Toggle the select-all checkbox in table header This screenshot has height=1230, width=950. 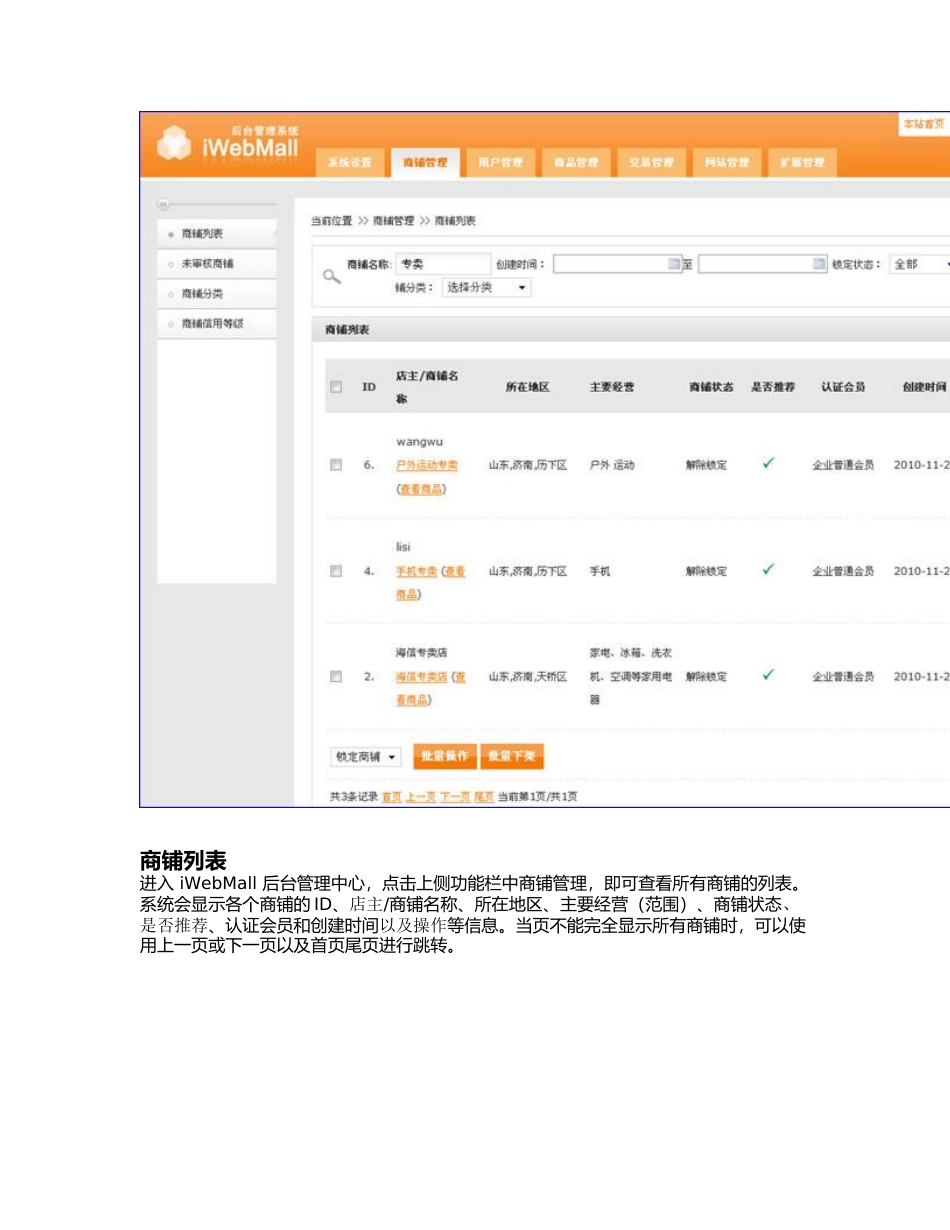336,387
